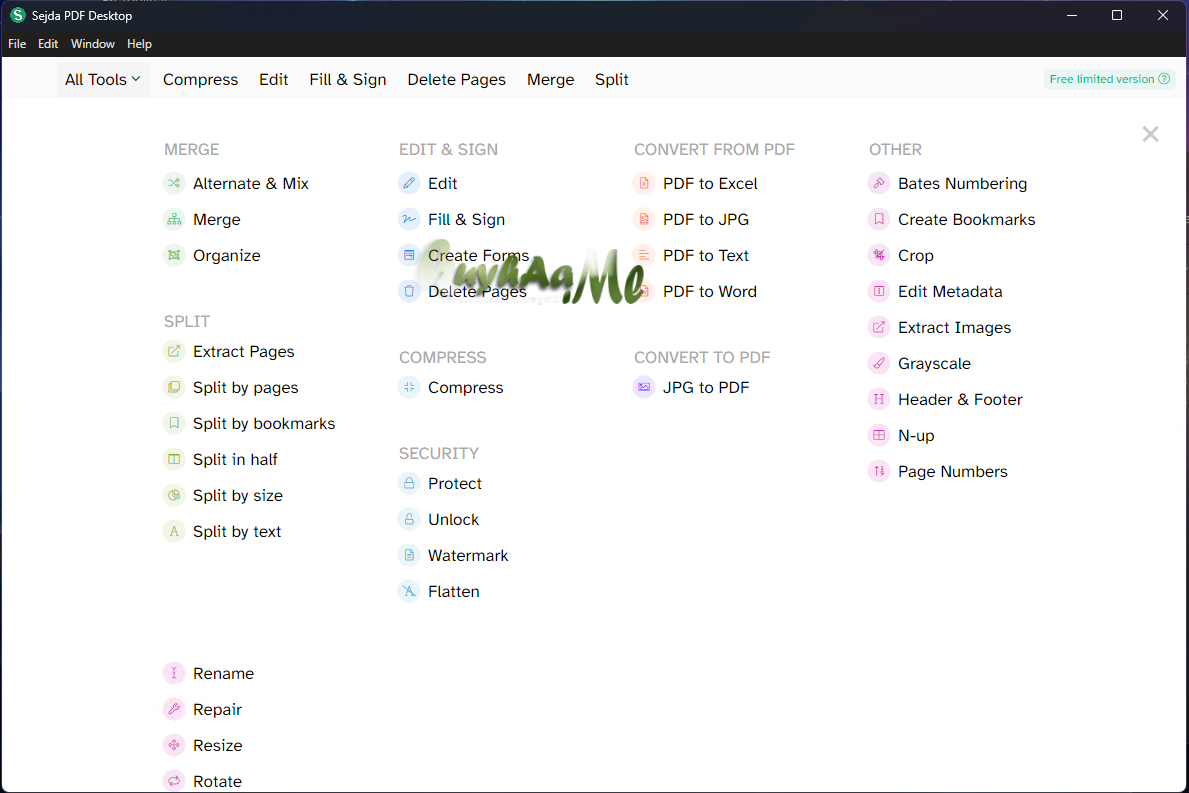This screenshot has width=1189, height=793.
Task: Select Delete Pages in top toolbar
Action: click(x=456, y=80)
